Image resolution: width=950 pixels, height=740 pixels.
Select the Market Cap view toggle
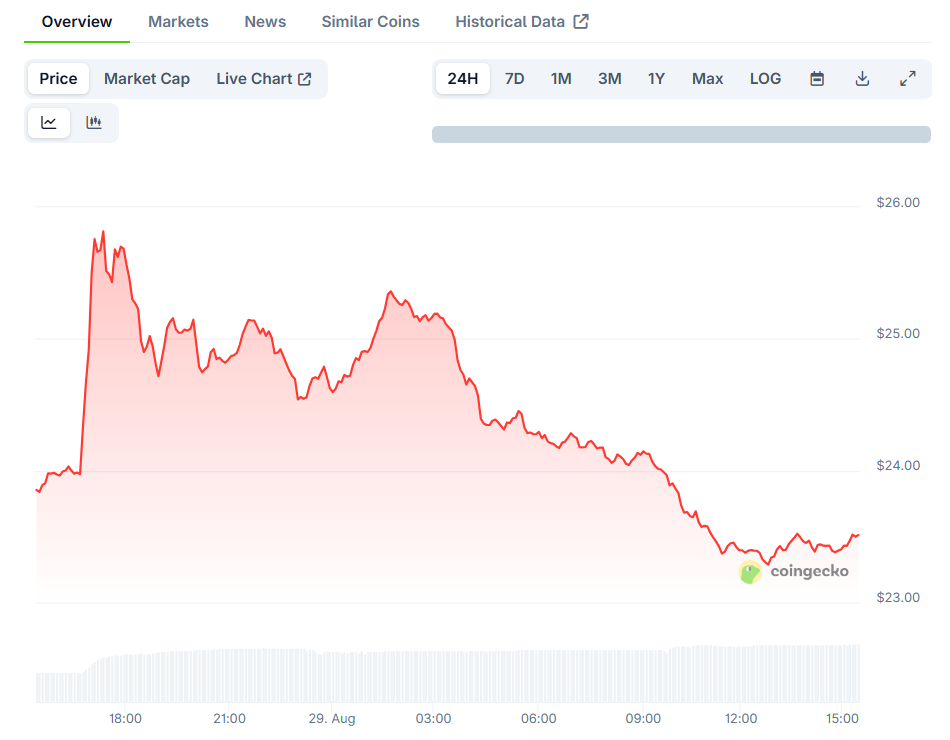(147, 79)
